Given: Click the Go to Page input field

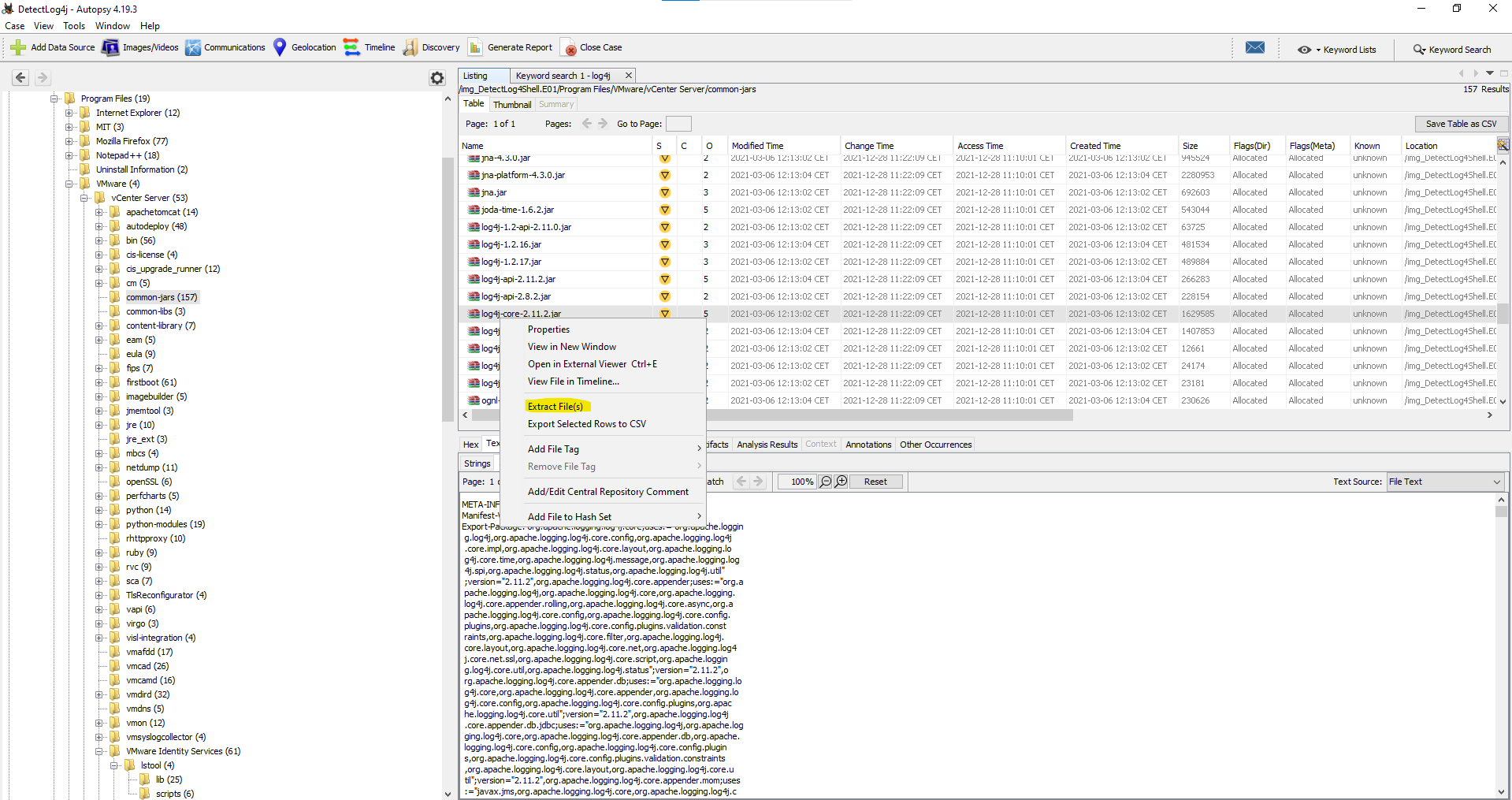Looking at the screenshot, I should pyautogui.click(x=678, y=124).
